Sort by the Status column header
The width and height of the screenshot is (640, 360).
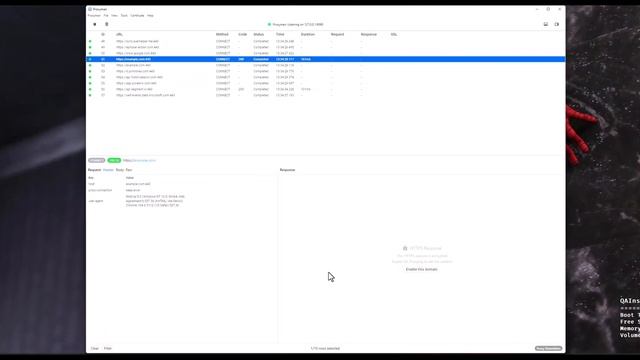tap(259, 35)
